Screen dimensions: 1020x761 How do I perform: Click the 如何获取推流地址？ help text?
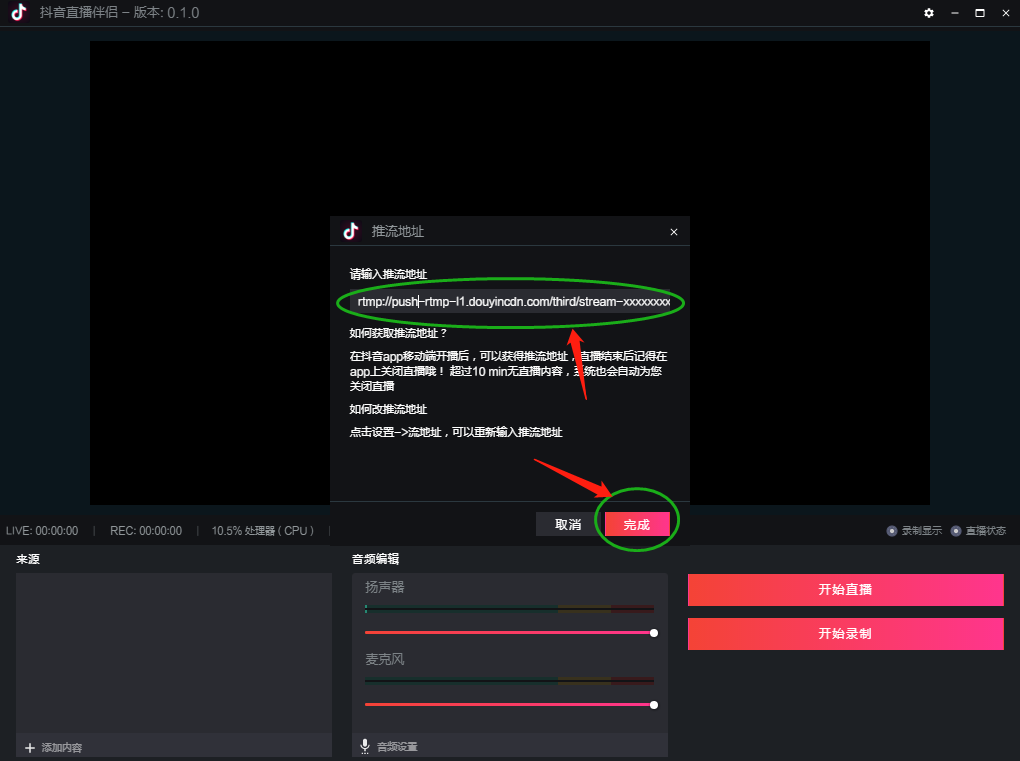399,333
